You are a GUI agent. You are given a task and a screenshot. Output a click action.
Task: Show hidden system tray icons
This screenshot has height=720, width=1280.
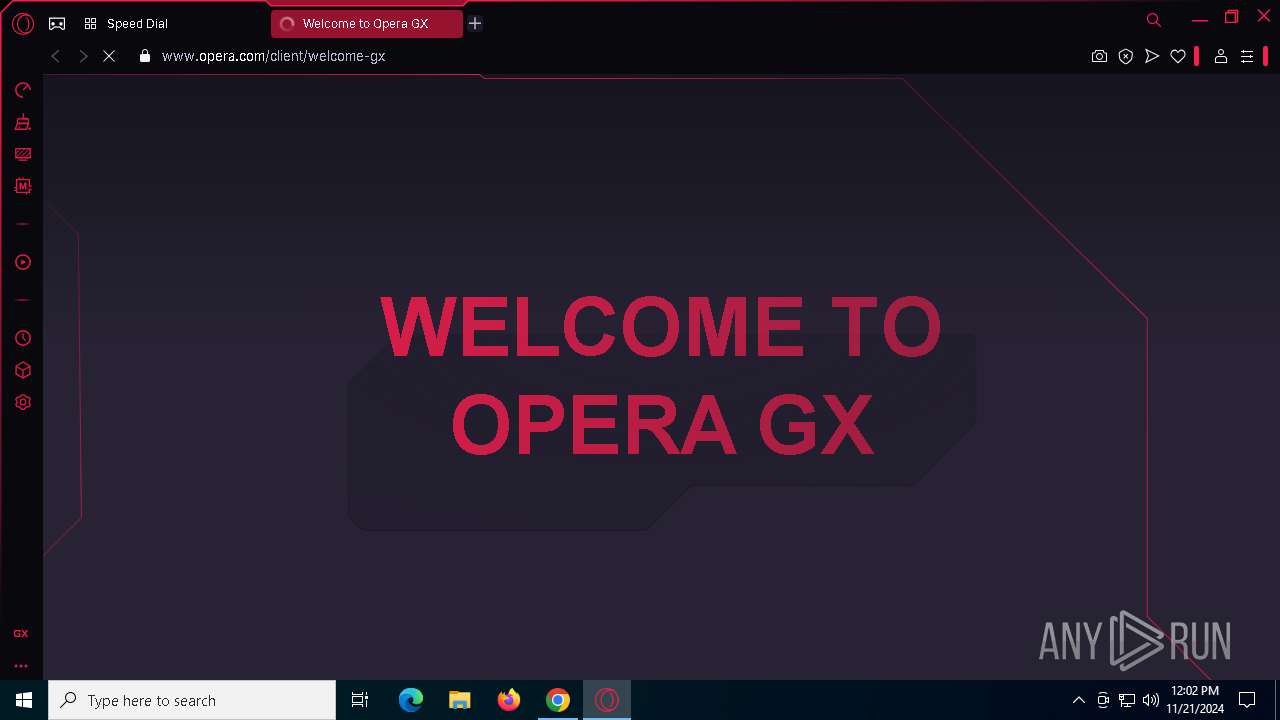point(1078,700)
